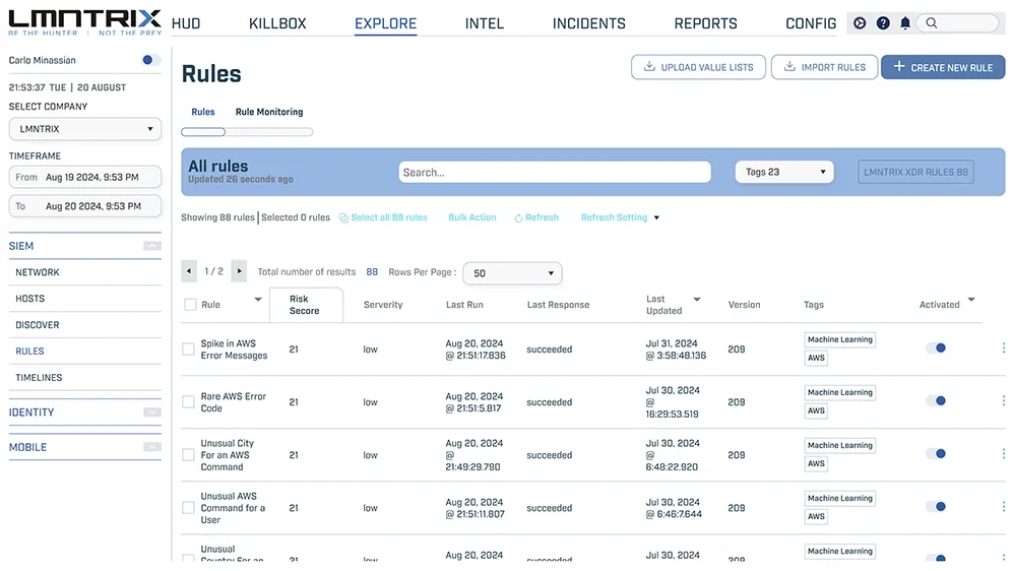The image size is (1013, 571).
Task: Tick the select-all Rule header checkbox
Action: pyautogui.click(x=190, y=305)
